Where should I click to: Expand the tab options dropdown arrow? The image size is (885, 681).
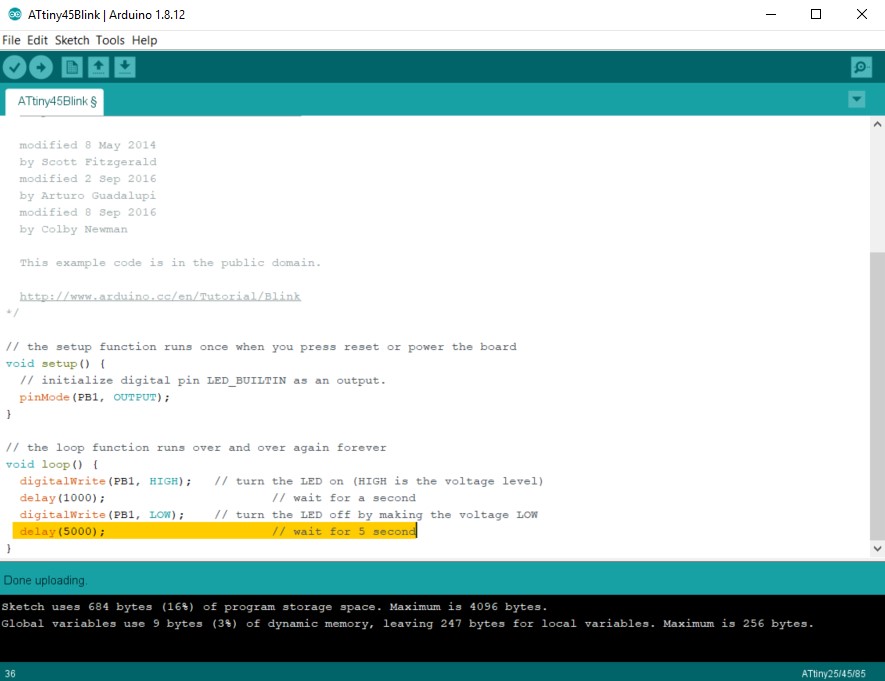point(856,100)
